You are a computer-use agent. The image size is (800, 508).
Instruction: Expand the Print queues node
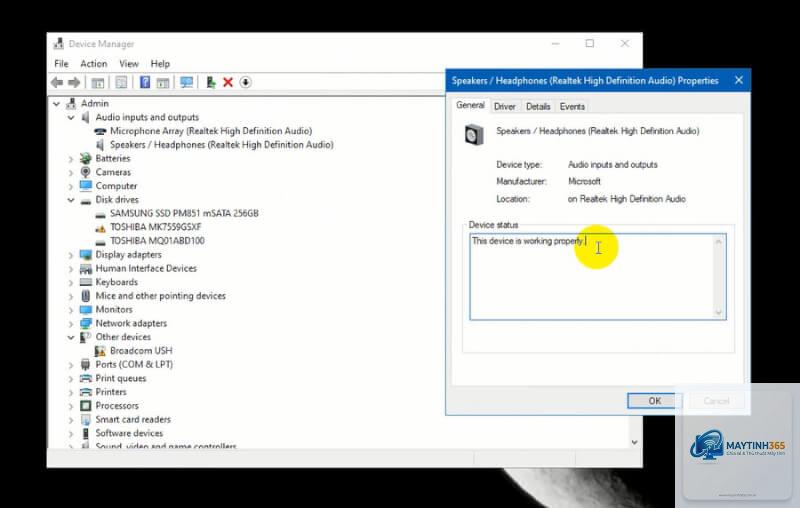click(71, 378)
